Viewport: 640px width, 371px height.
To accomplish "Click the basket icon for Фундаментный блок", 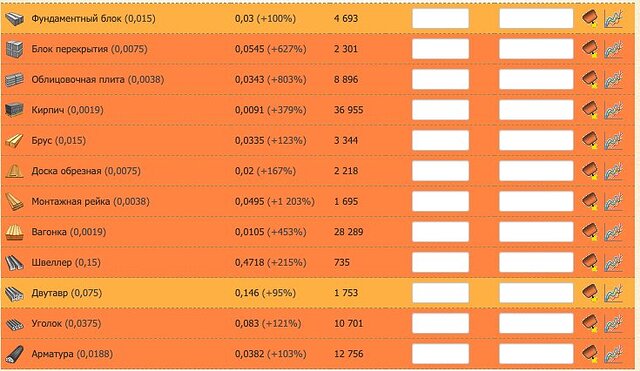I will point(590,19).
